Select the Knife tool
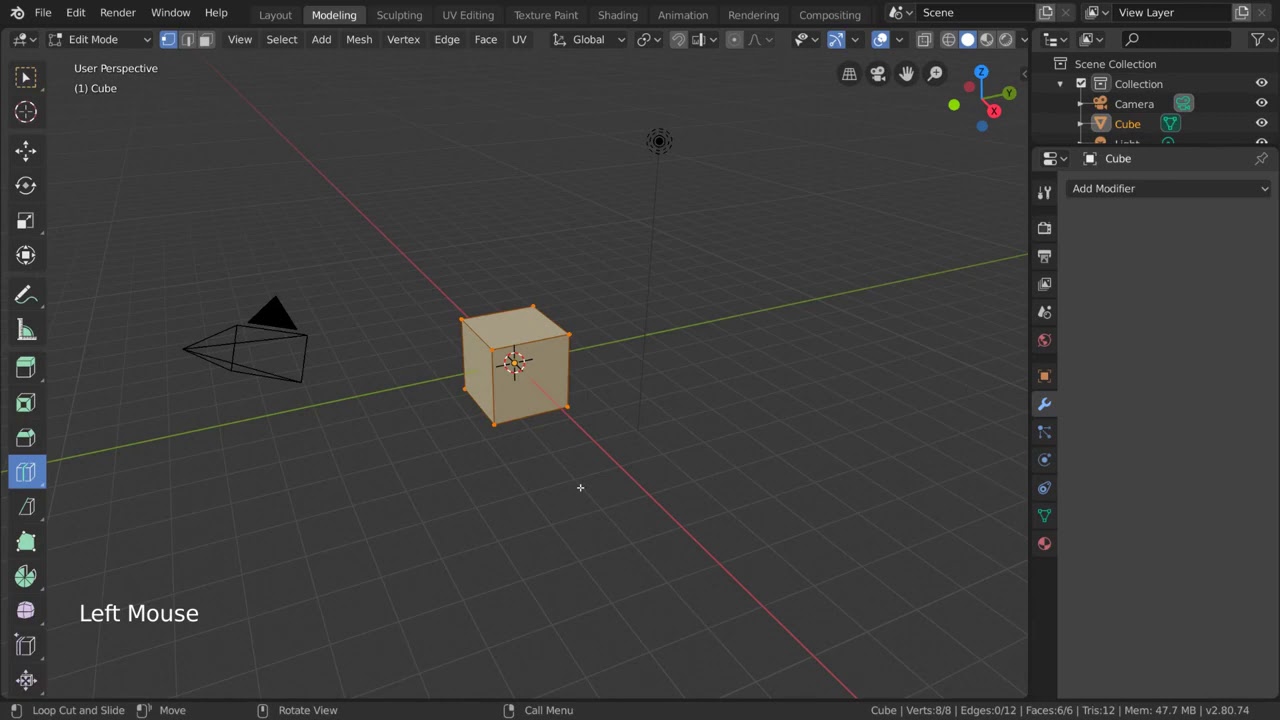 (26, 507)
